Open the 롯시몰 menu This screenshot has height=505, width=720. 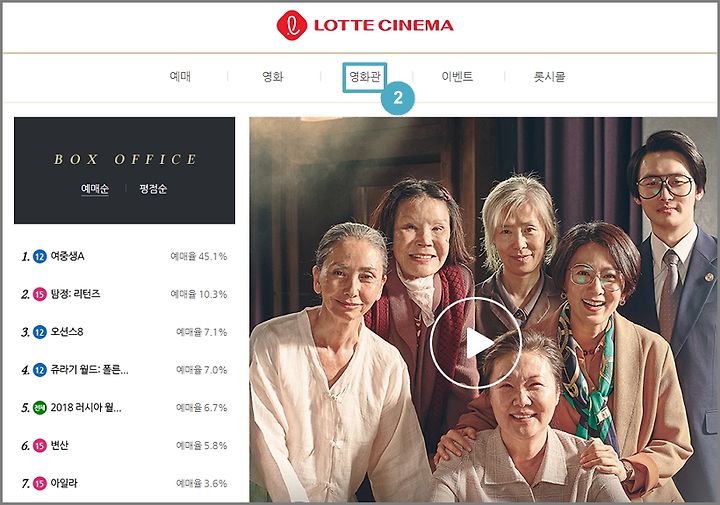549,76
